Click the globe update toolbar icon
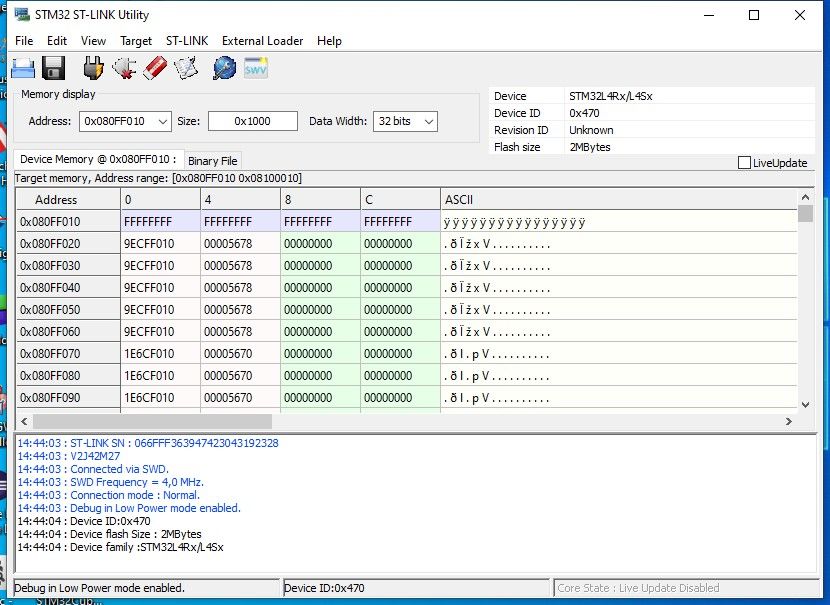The width and height of the screenshot is (830, 605). pyautogui.click(x=224, y=68)
